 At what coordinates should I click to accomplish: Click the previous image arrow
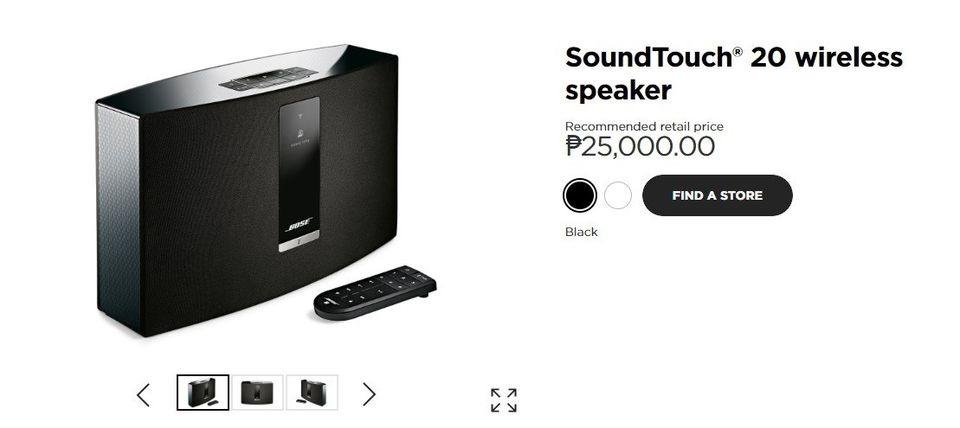(143, 395)
